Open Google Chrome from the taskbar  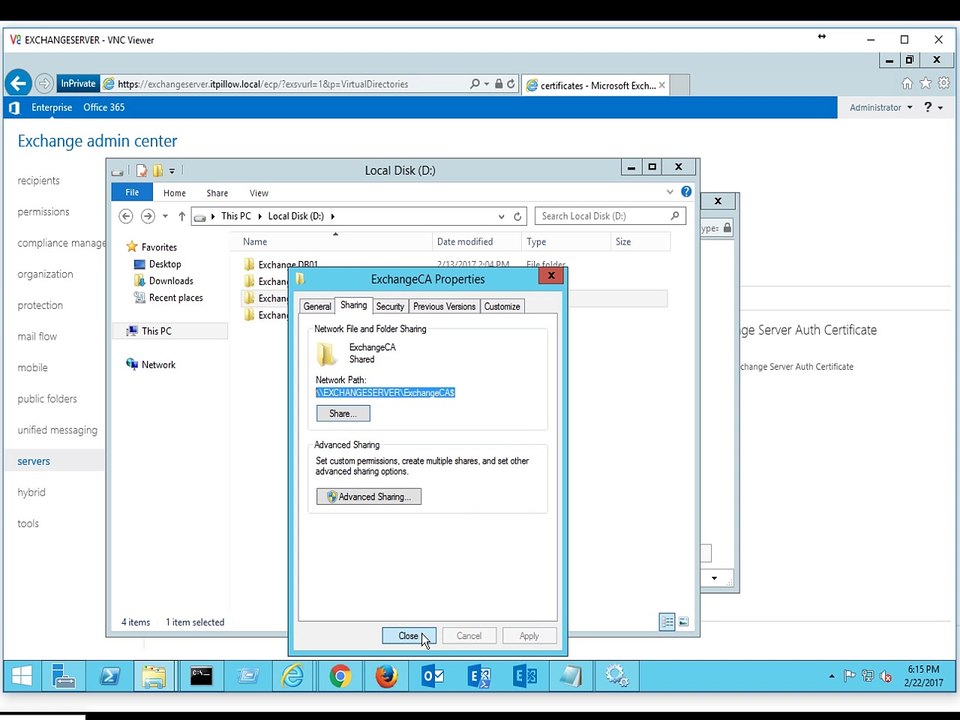pyautogui.click(x=340, y=676)
